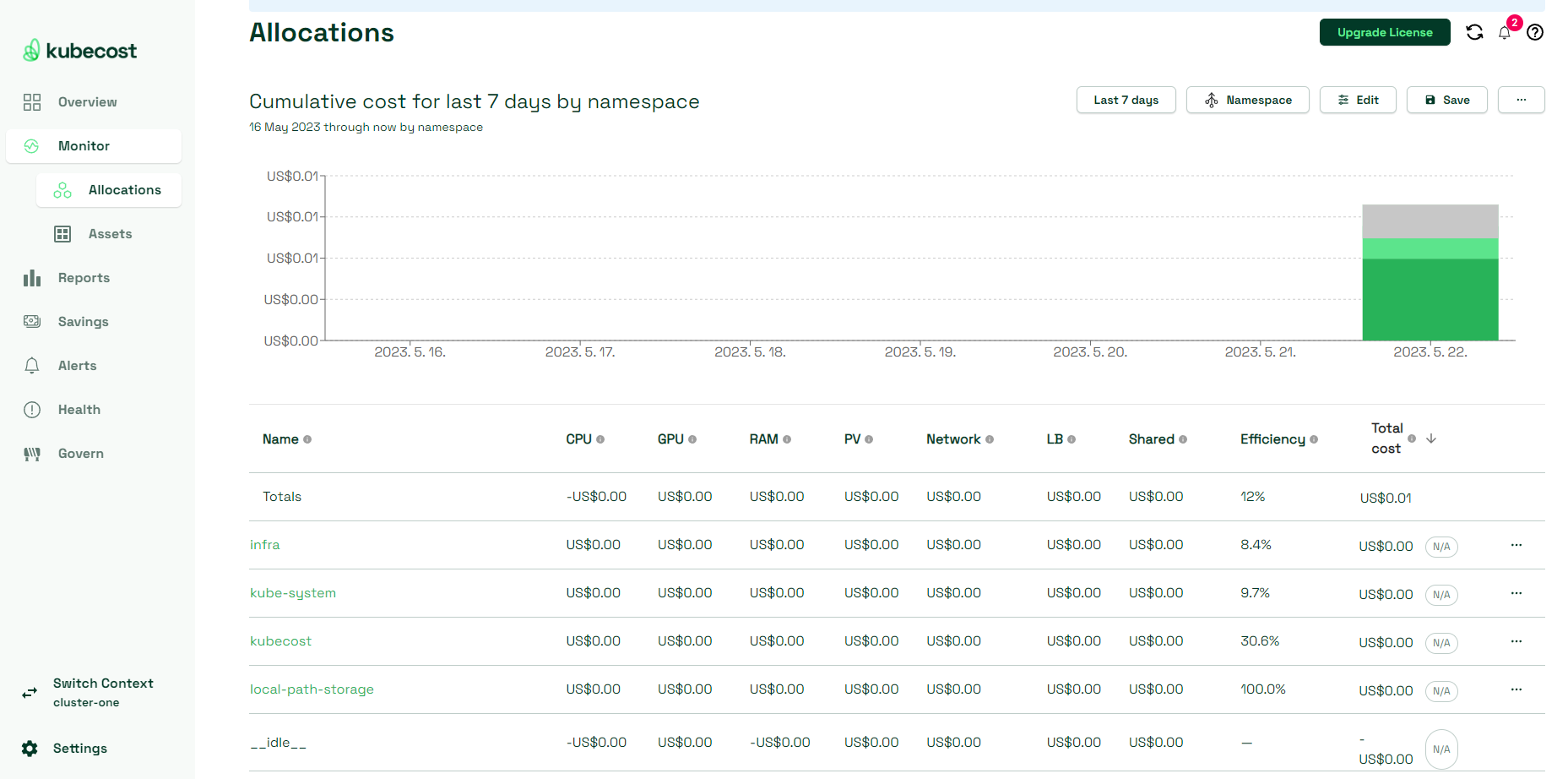Viewport: 1568px width, 779px height.
Task: Click the N/A badge in local-path-storage row
Action: pos(1441,691)
